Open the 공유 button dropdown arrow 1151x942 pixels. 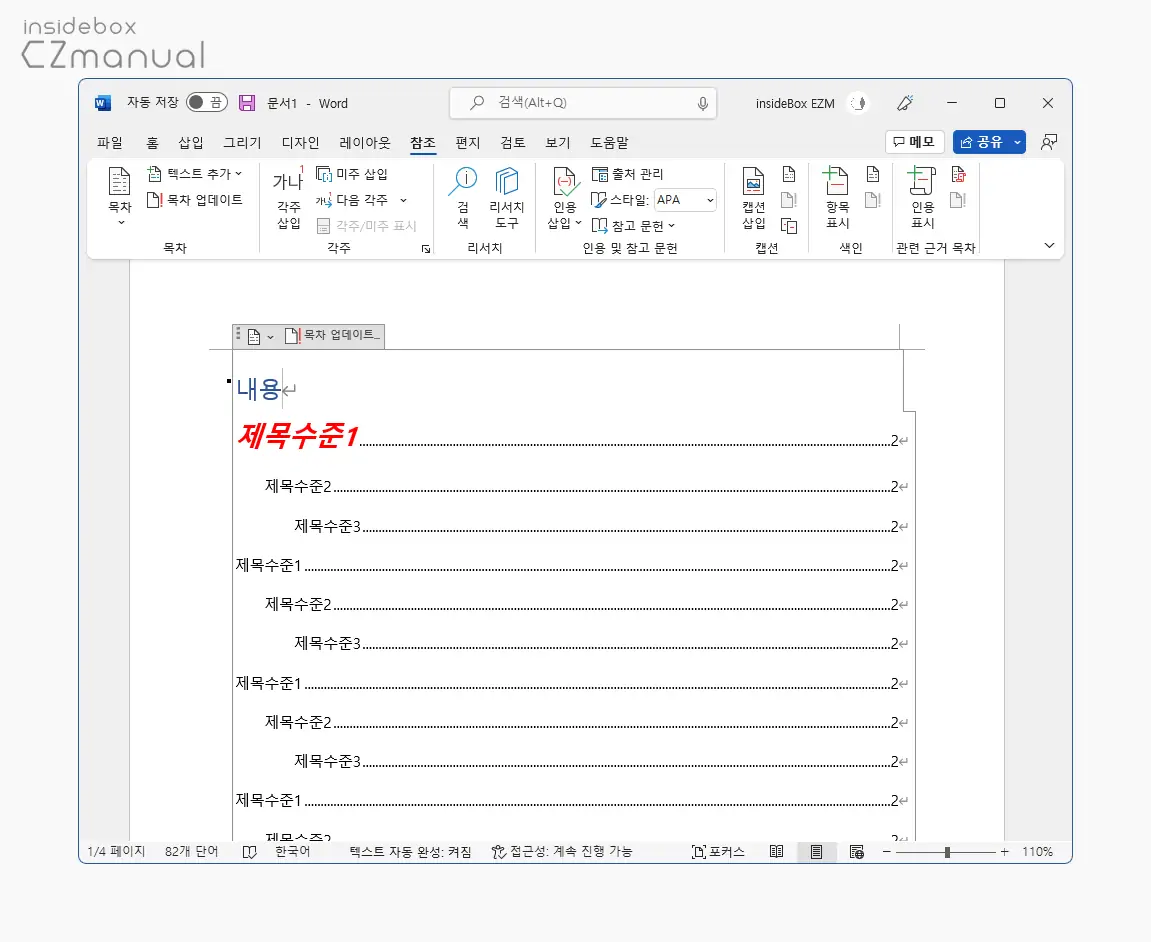tap(1017, 142)
